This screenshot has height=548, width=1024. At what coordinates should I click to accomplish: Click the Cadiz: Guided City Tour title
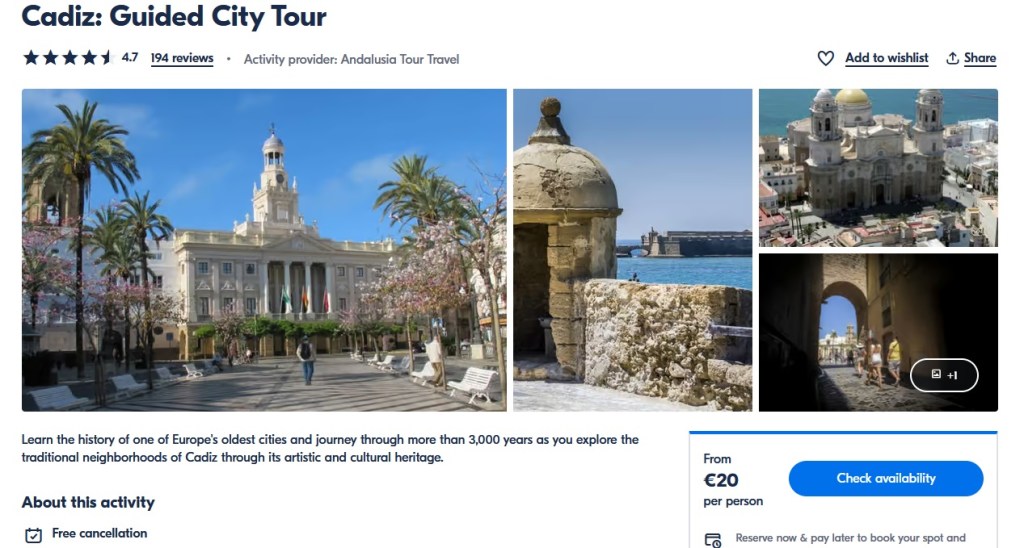[174, 16]
